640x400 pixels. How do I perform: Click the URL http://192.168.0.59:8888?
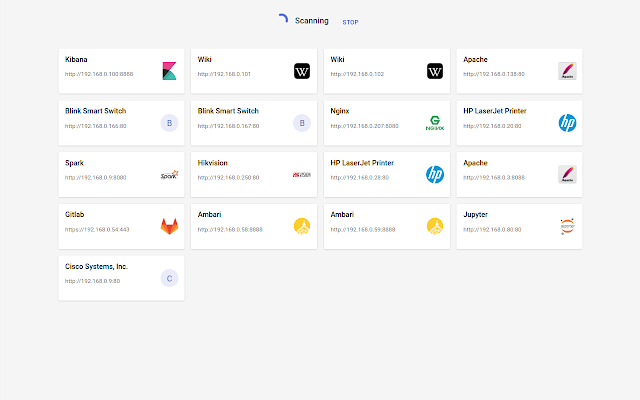point(363,230)
